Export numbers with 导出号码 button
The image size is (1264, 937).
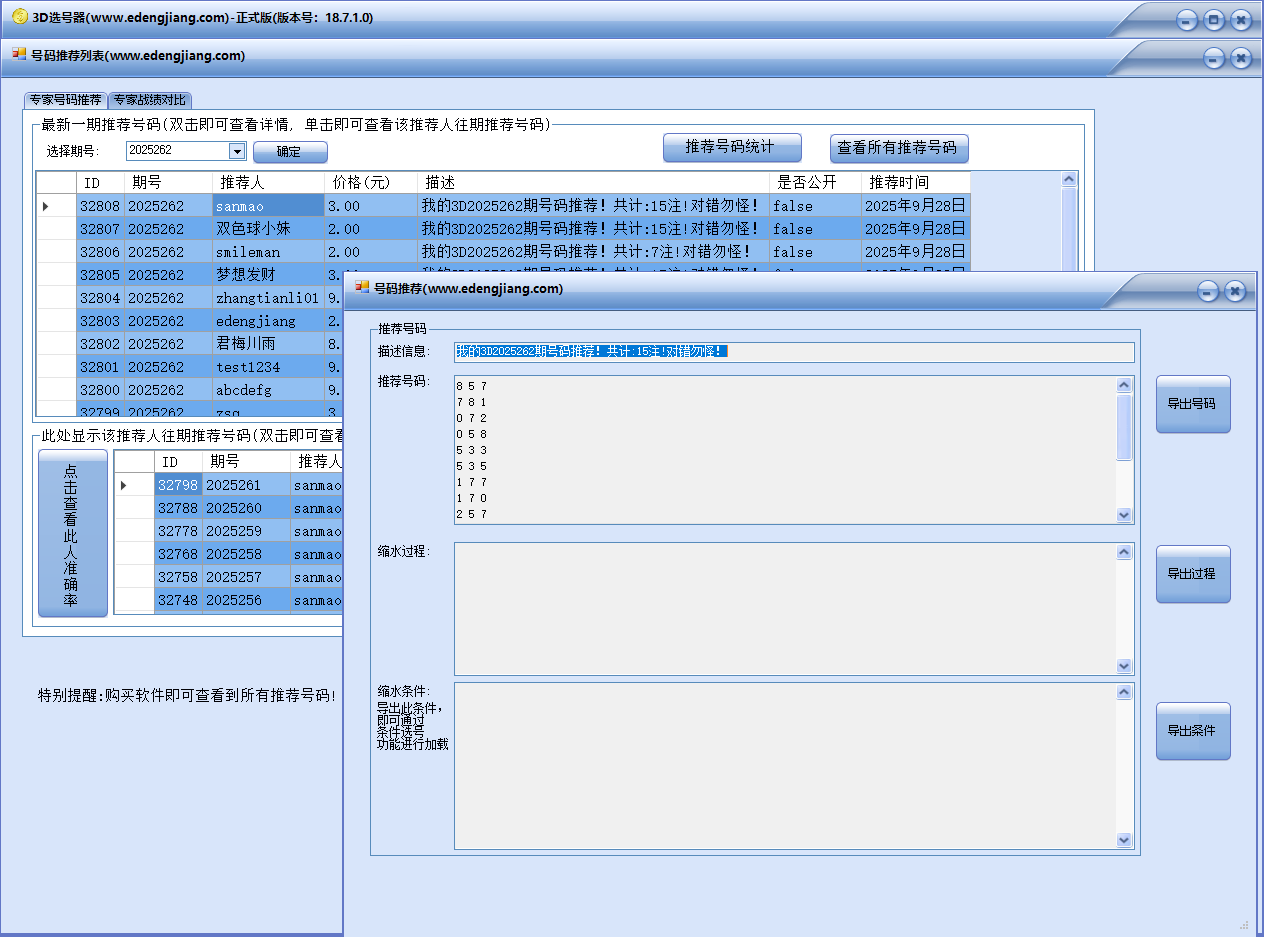[x=1192, y=404]
